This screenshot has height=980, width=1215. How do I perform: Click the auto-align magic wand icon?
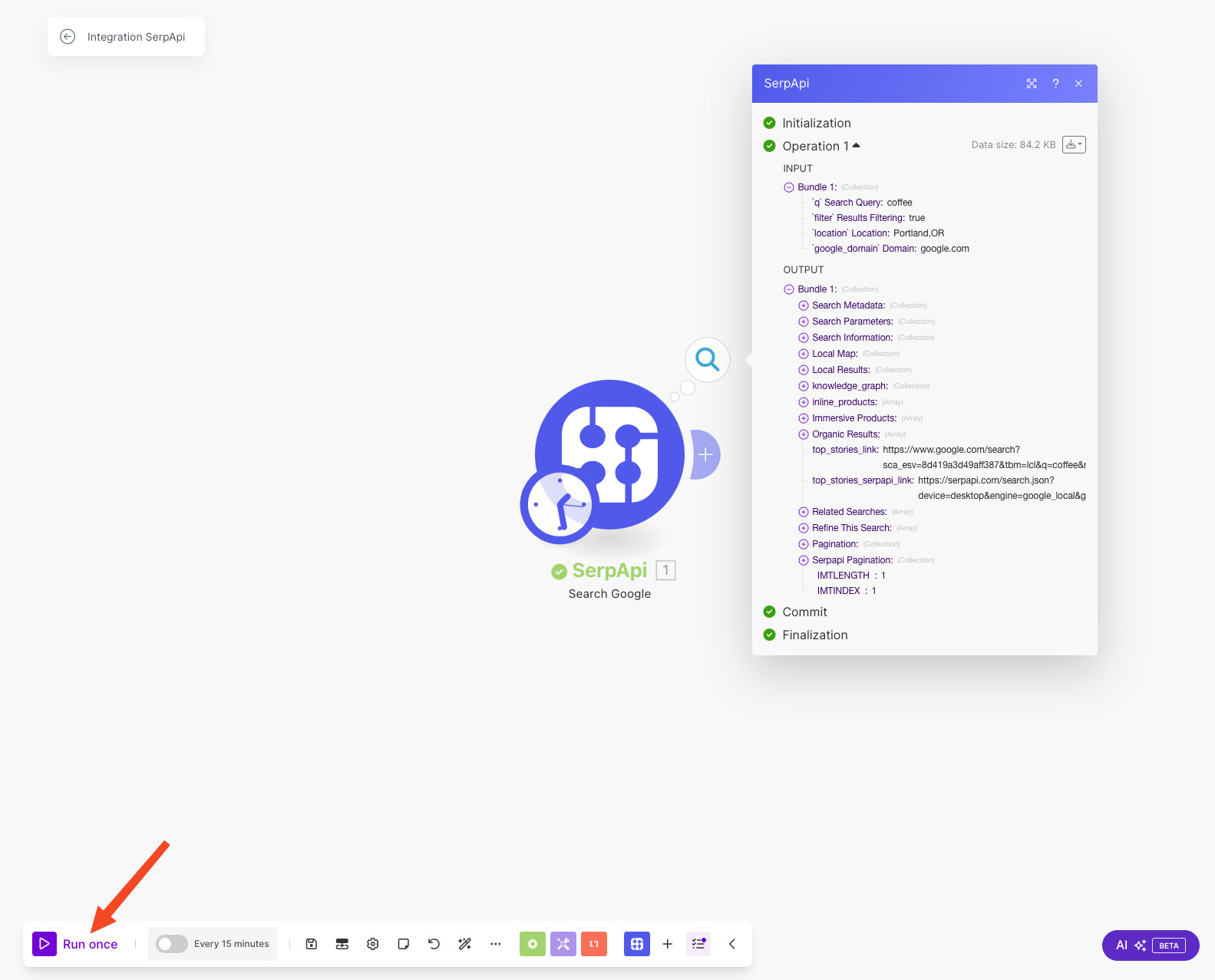(x=465, y=944)
